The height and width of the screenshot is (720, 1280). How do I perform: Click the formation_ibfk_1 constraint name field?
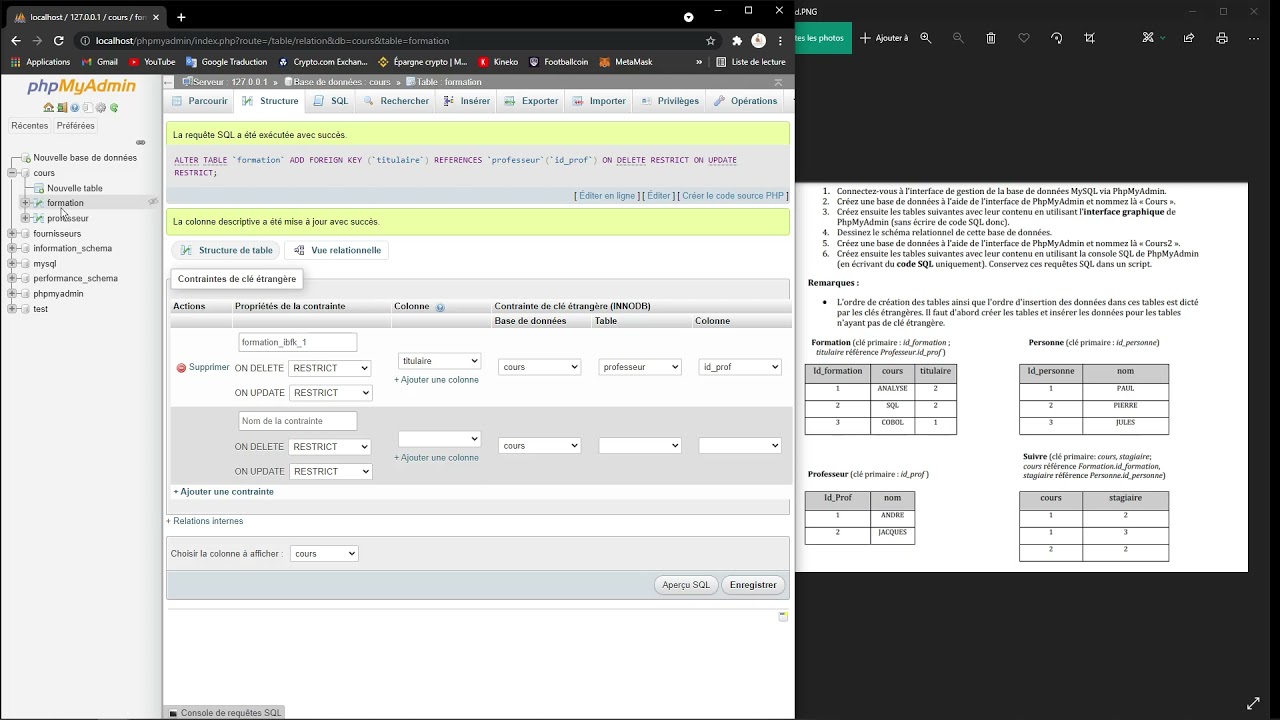pos(298,342)
